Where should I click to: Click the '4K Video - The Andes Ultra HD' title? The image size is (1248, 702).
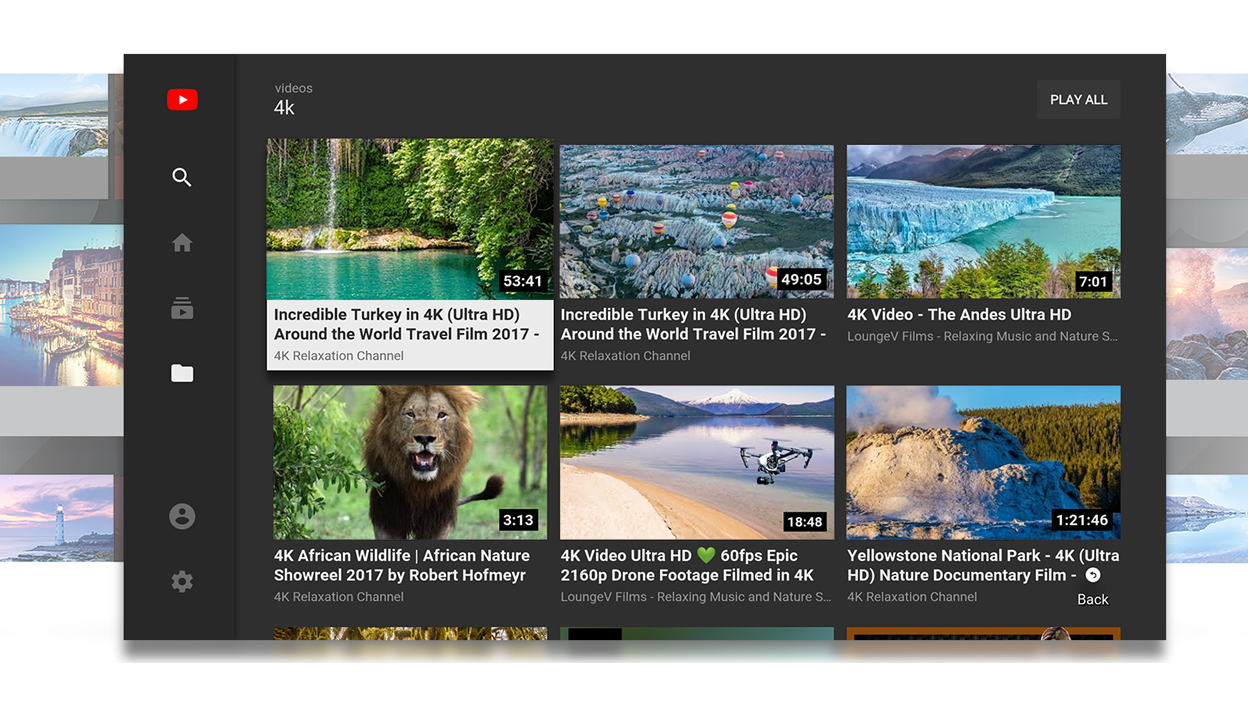point(958,315)
